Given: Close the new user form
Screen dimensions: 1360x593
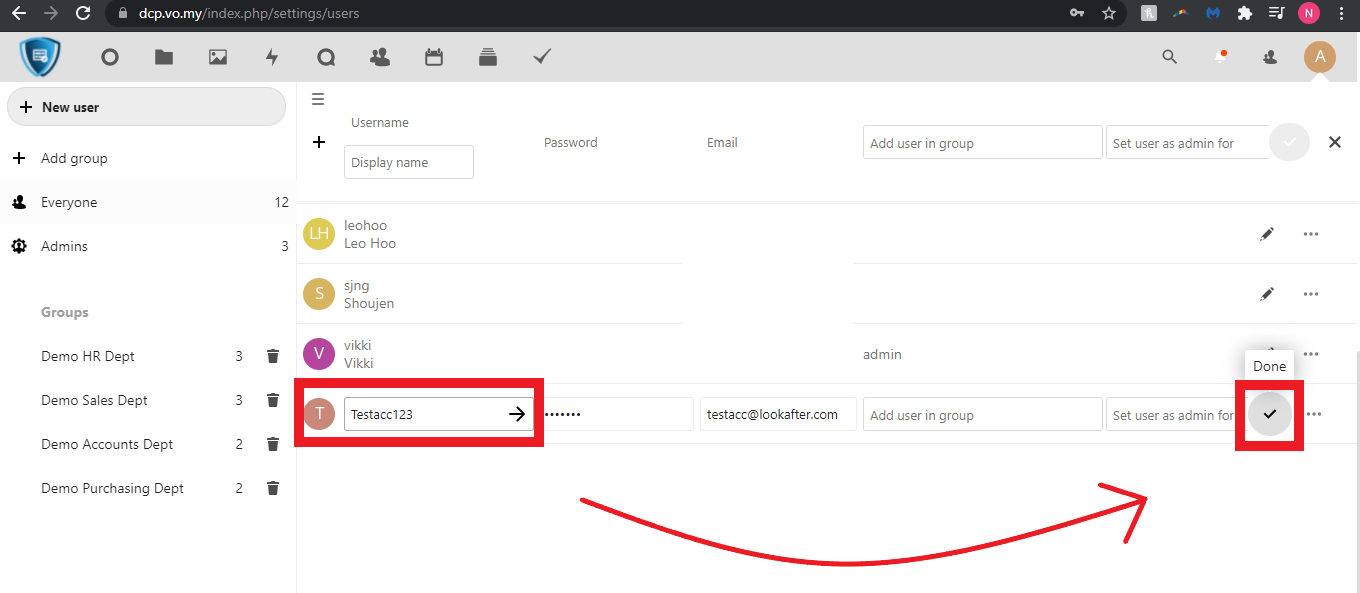Looking at the screenshot, I should point(1335,143).
